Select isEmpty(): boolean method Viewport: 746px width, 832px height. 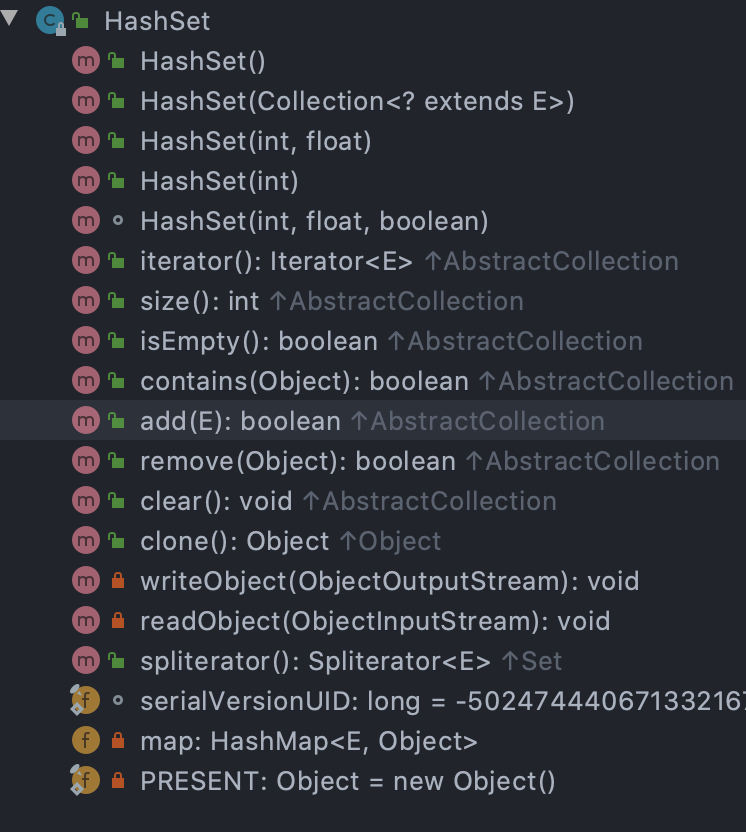click(x=259, y=341)
